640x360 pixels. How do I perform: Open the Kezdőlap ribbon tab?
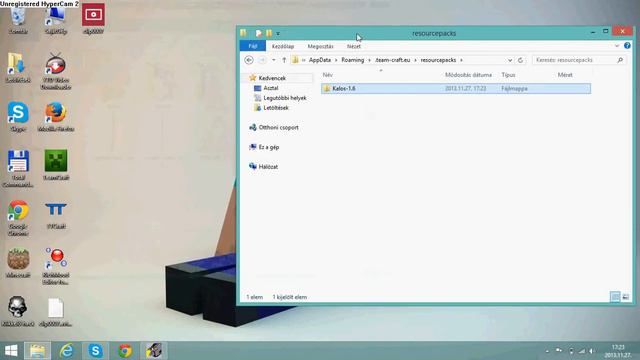(283, 47)
